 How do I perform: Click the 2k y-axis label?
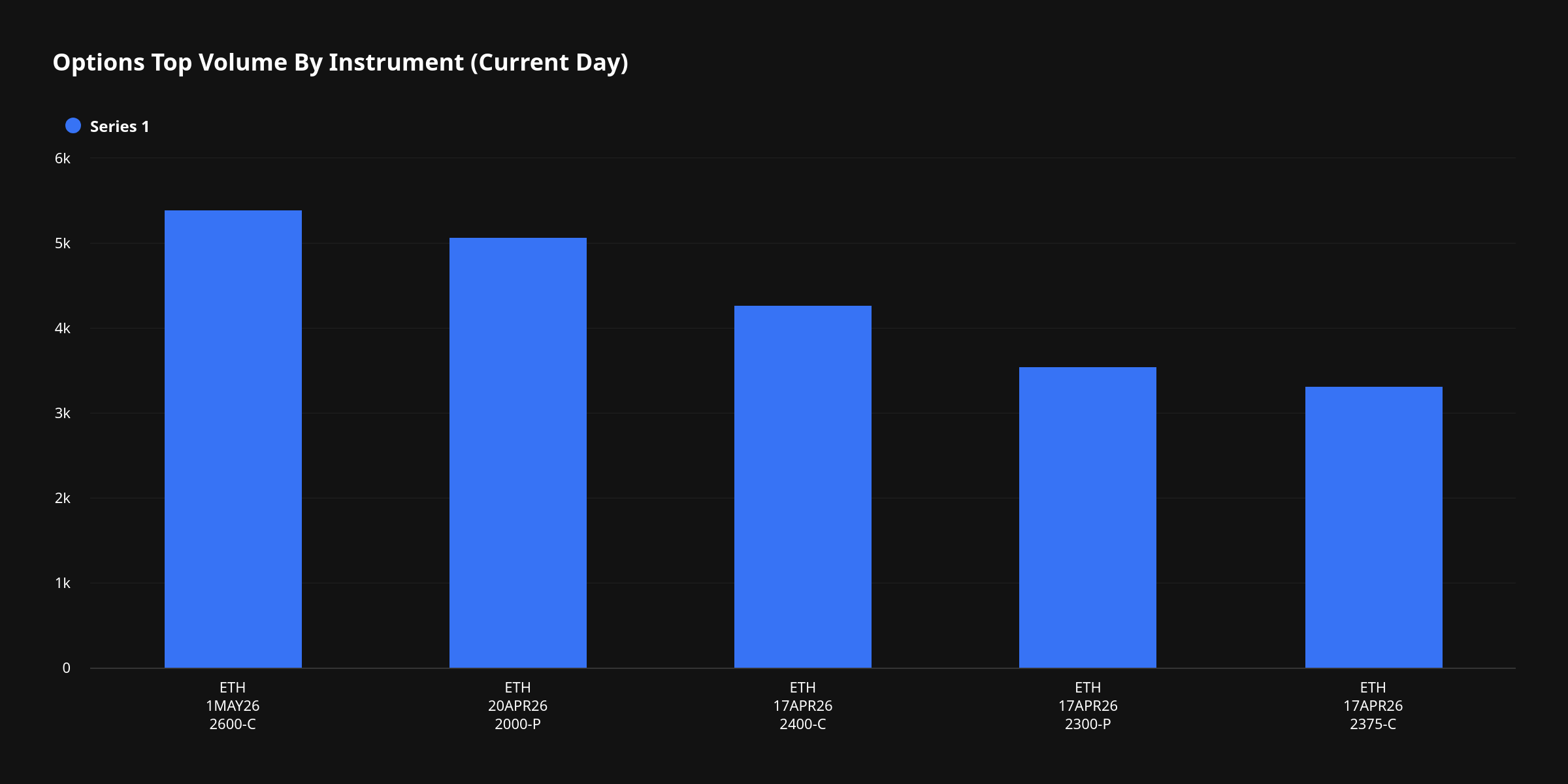63,498
